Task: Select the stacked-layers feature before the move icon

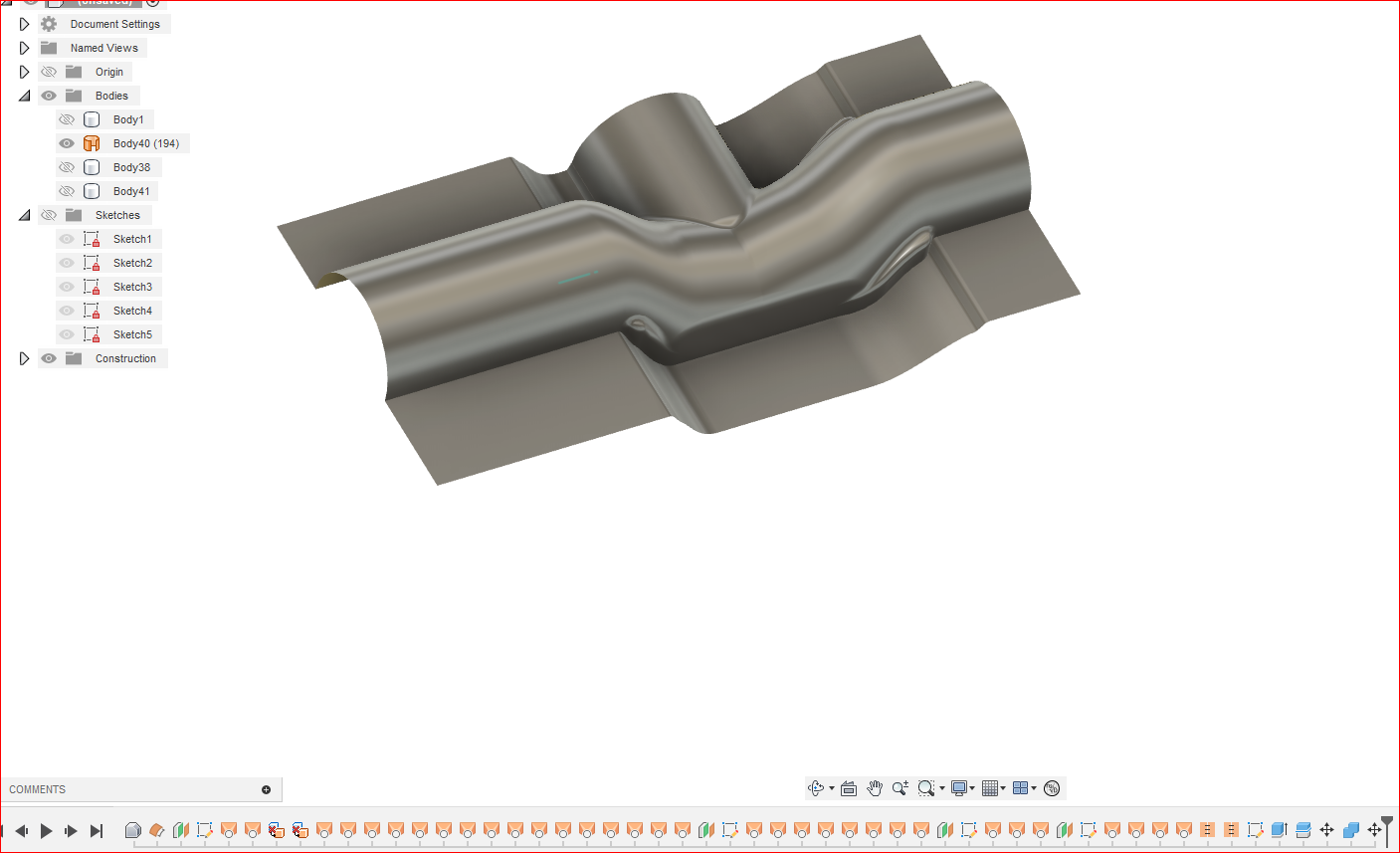Action: pyautogui.click(x=1302, y=829)
